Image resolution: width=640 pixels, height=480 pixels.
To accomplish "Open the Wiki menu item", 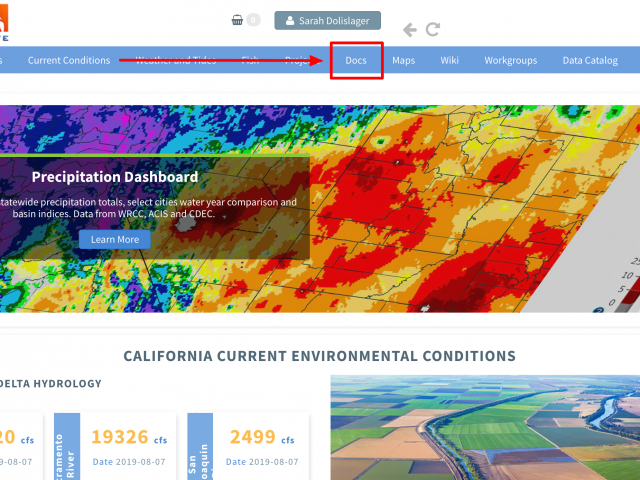I will [x=449, y=60].
